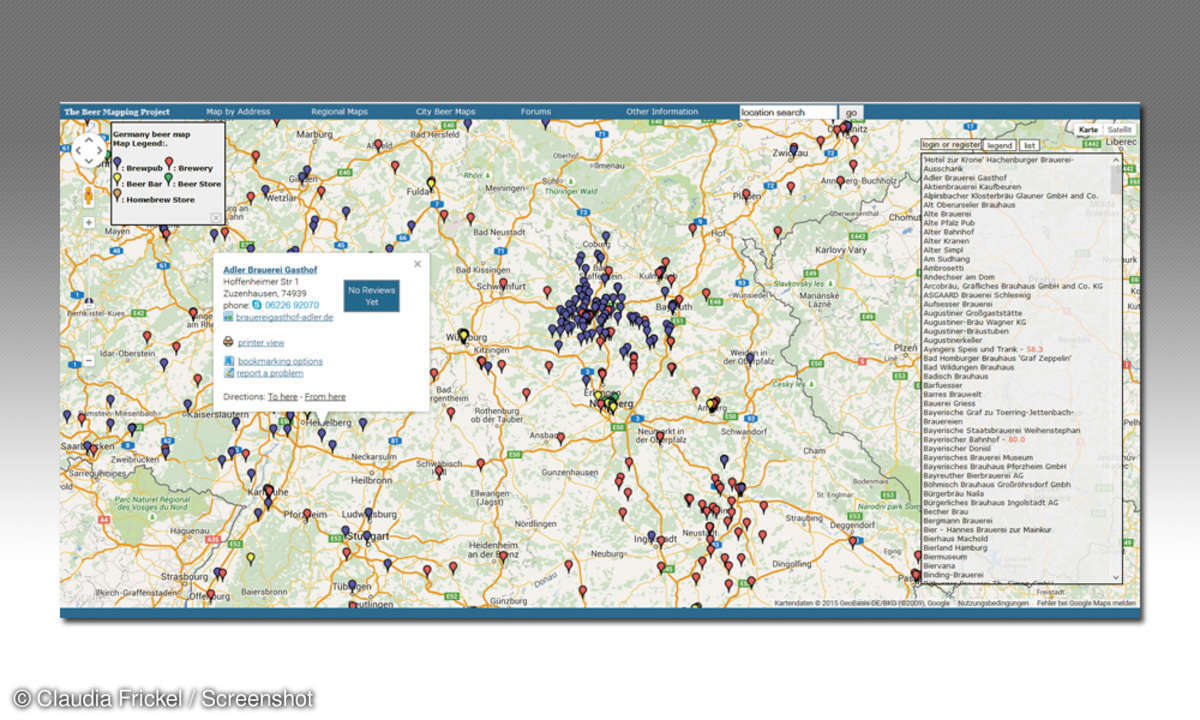This screenshot has width=1200, height=720.
Task: Click report a problem link
Action: coord(270,373)
